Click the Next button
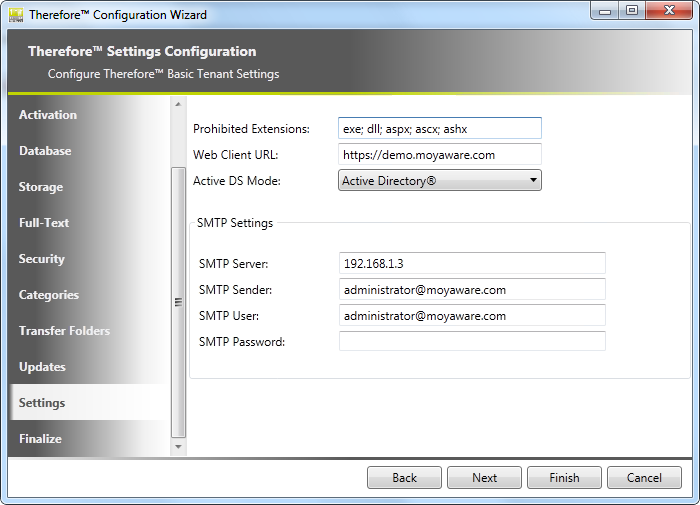The image size is (700, 505). pos(484,478)
